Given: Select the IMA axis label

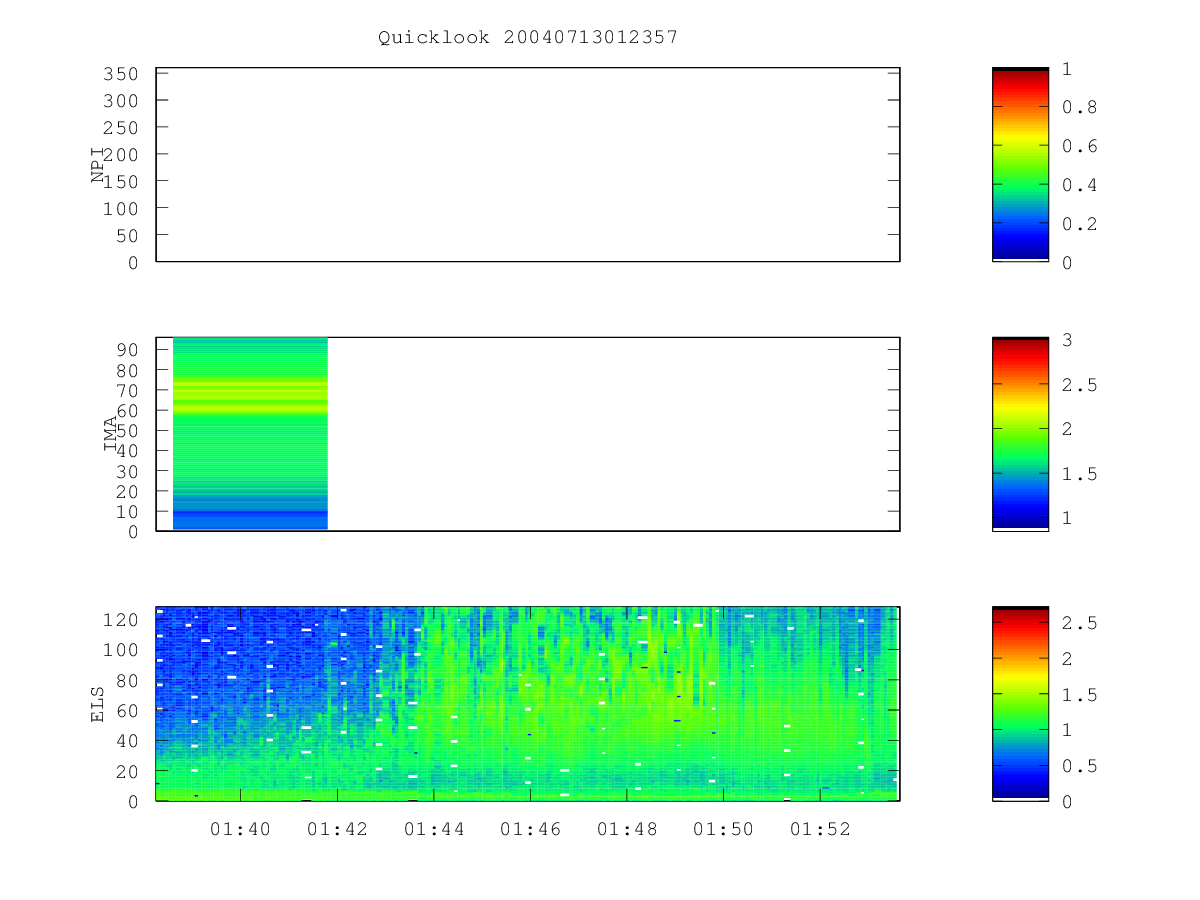Looking at the screenshot, I should pyautogui.click(x=110, y=435).
